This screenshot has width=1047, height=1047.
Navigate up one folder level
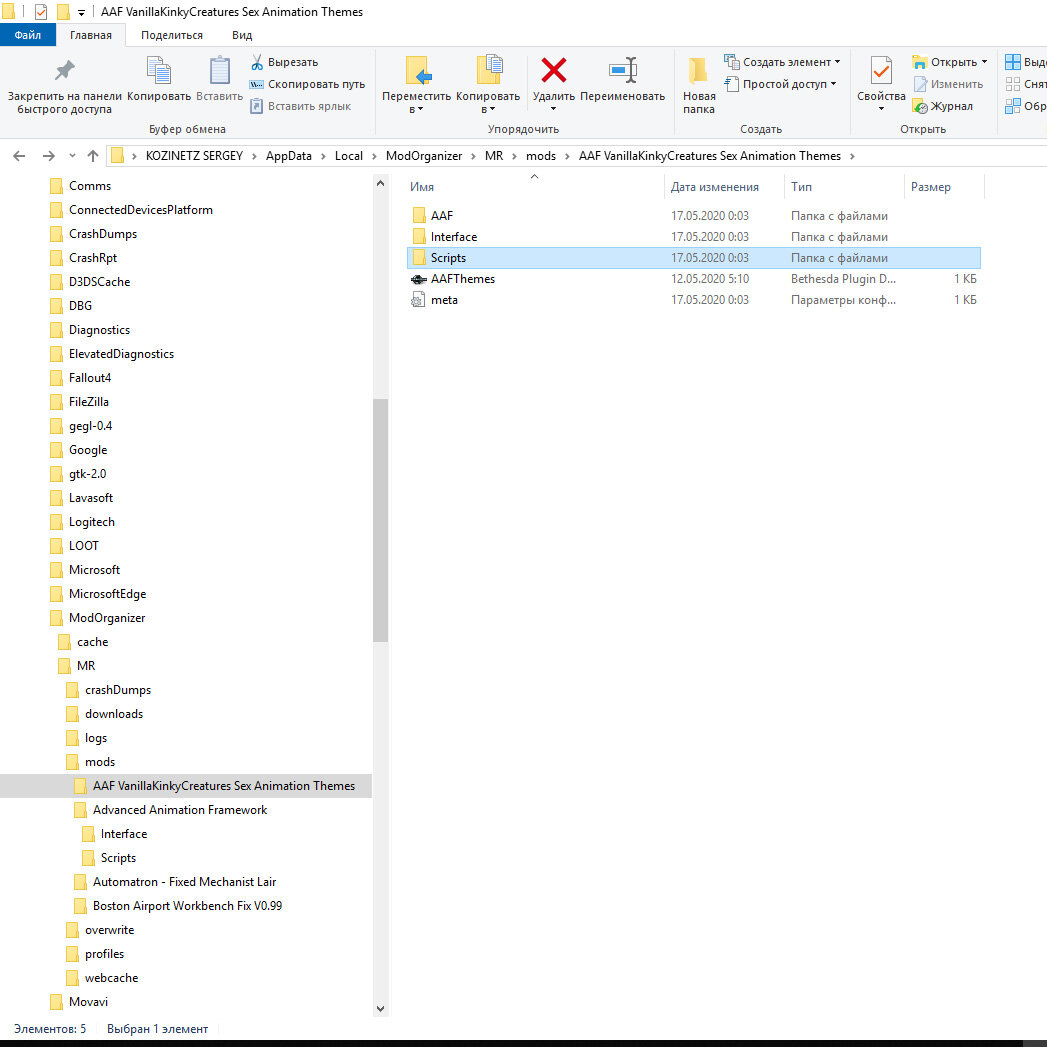pos(93,156)
